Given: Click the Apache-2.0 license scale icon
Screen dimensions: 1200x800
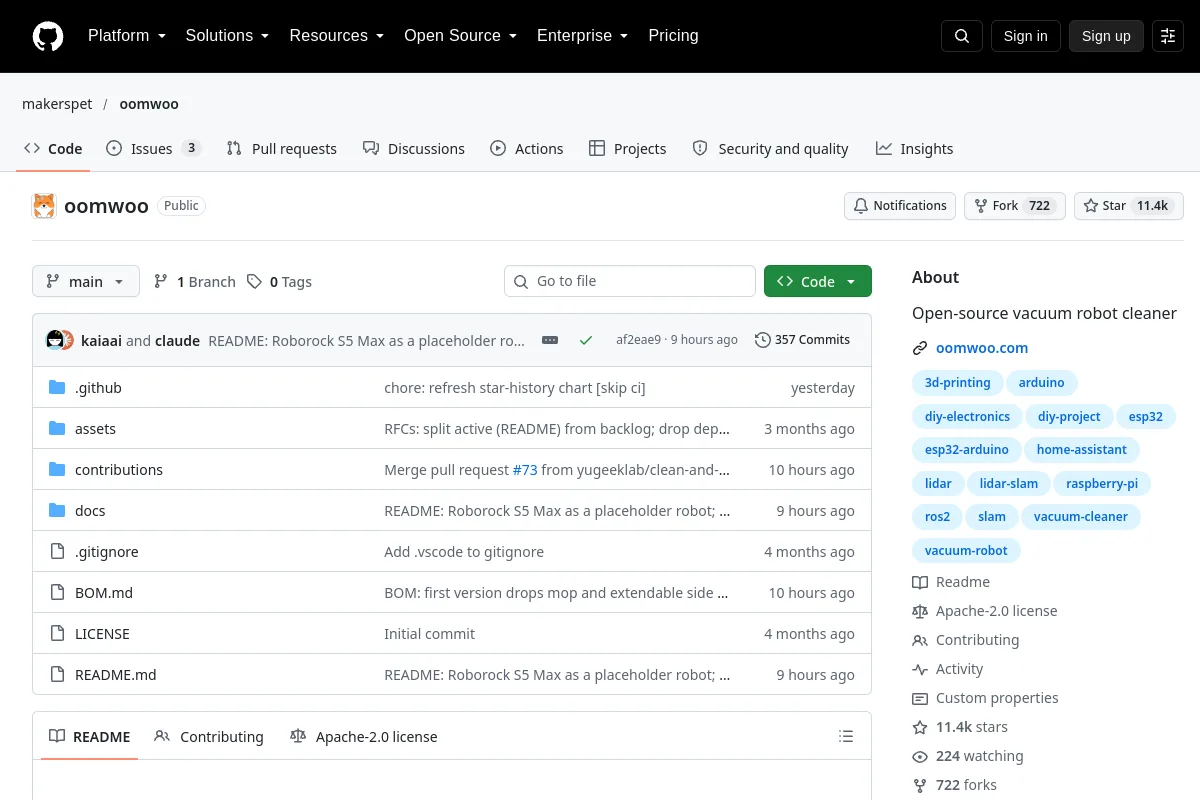Looking at the screenshot, I should coord(920,611).
